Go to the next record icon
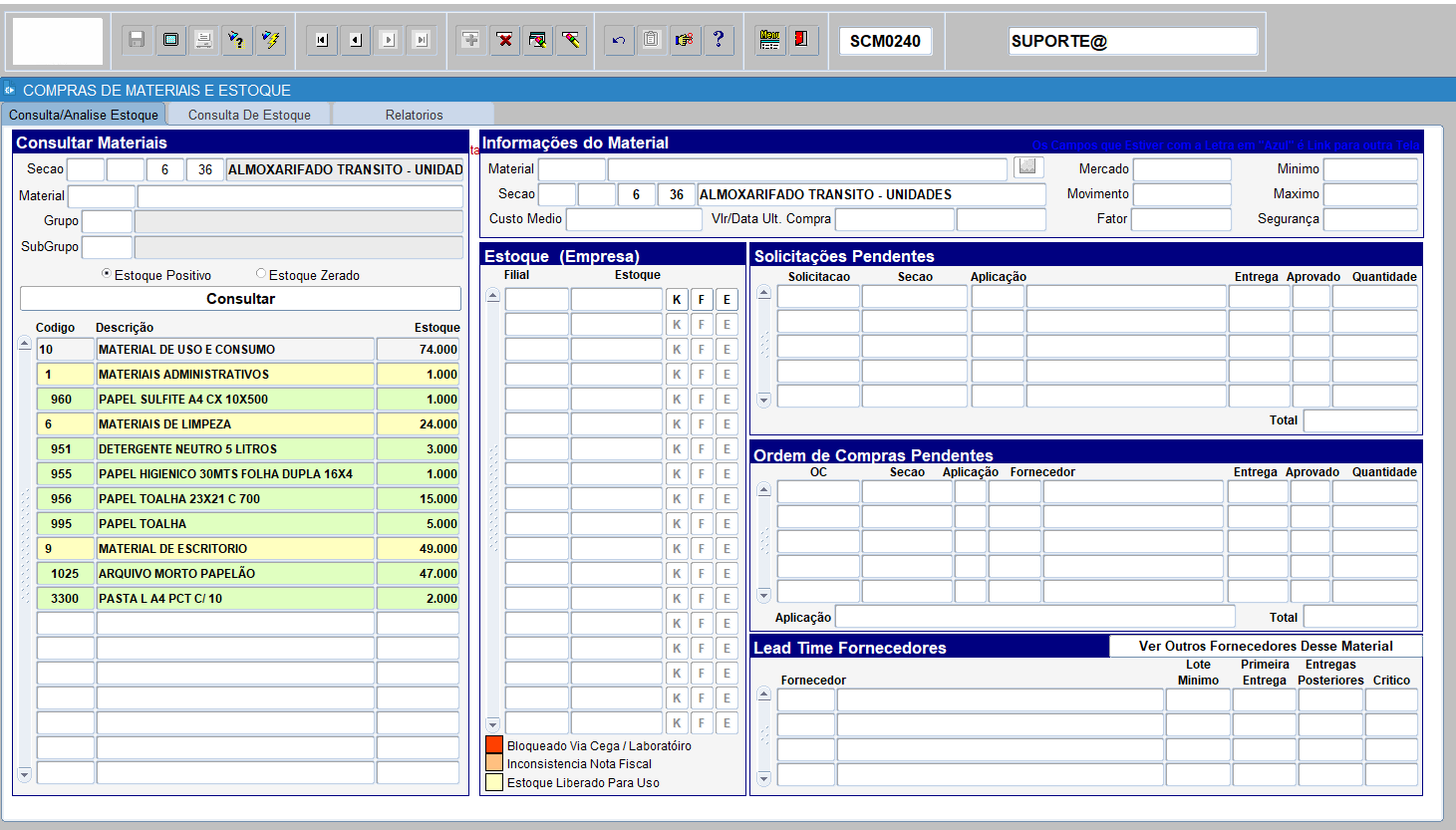 [389, 40]
